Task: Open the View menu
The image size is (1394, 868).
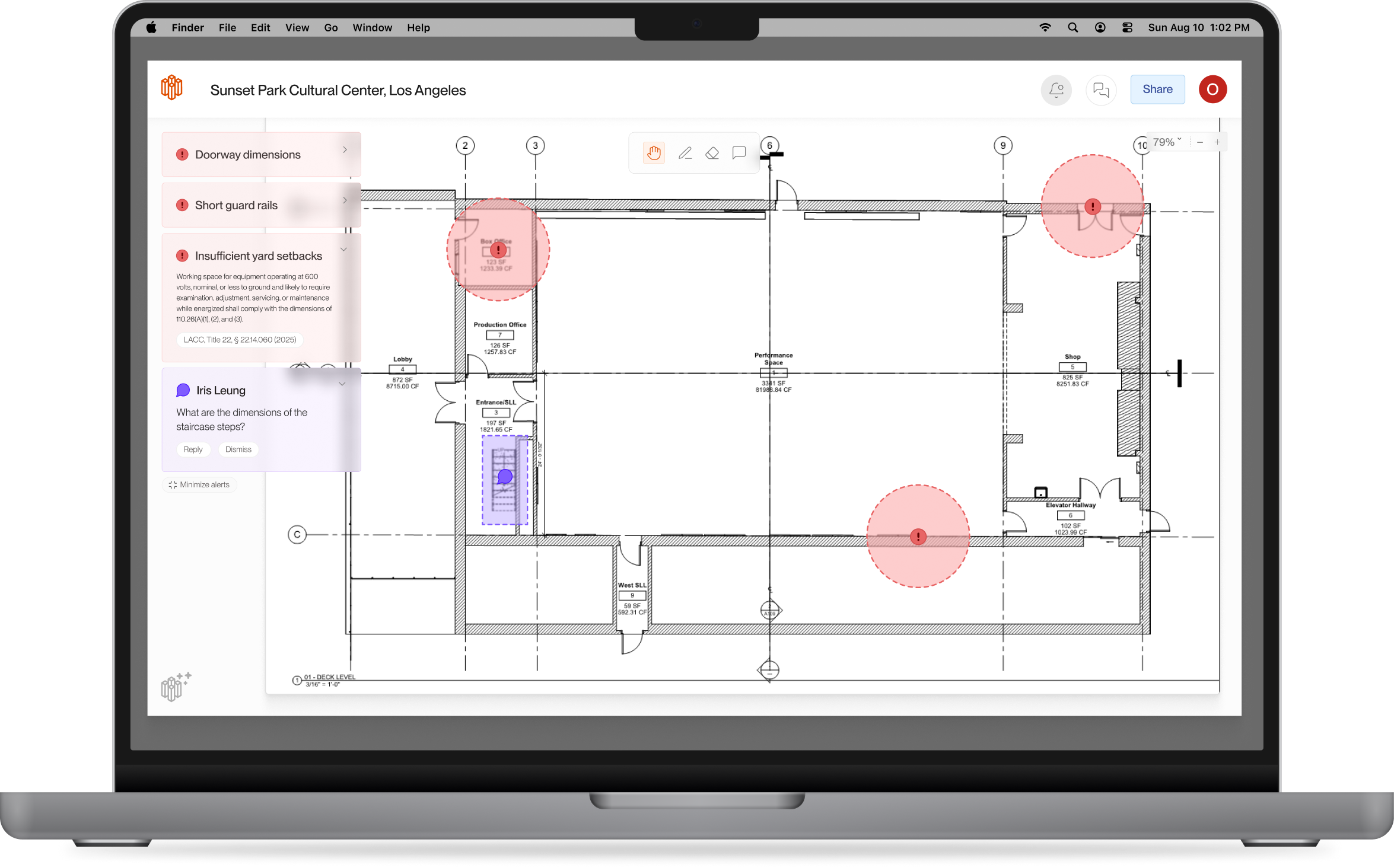Action: pos(297,27)
